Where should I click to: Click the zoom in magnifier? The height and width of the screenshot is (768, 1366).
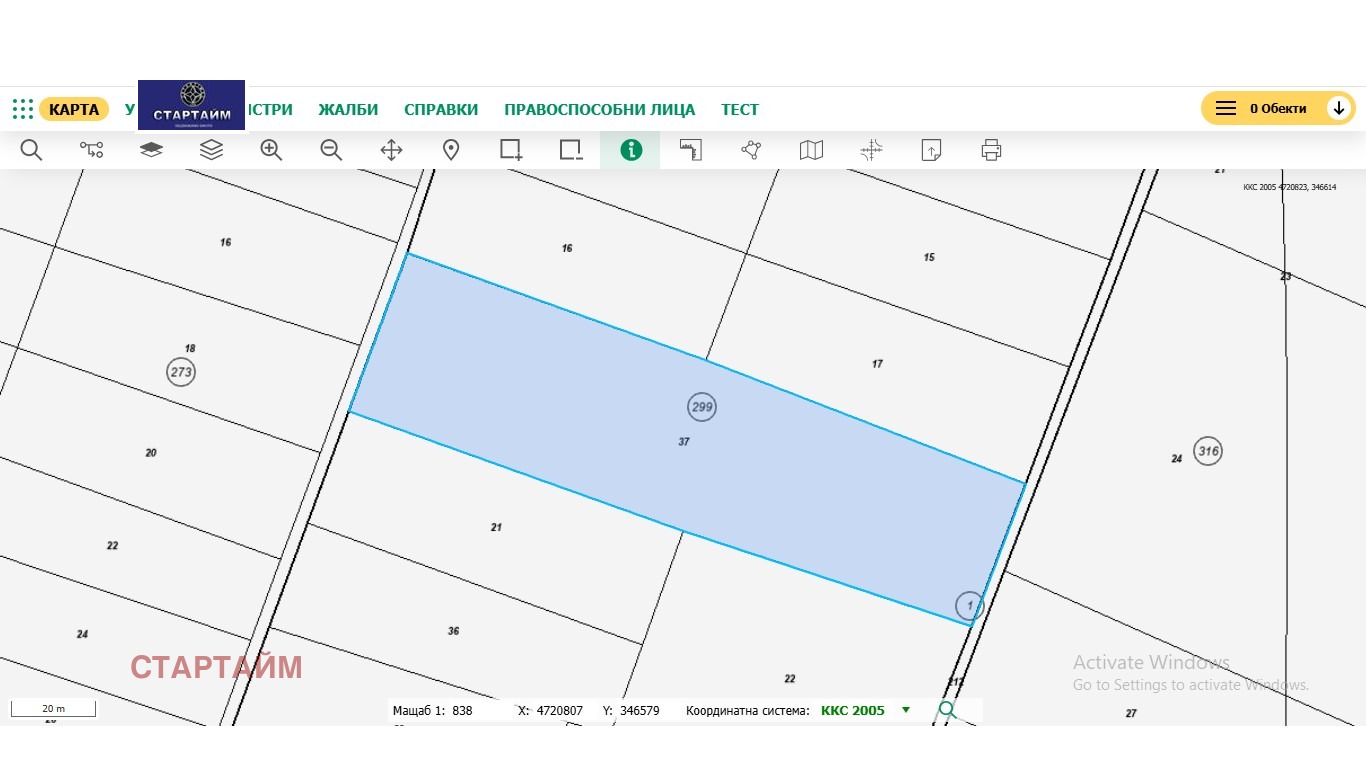point(271,150)
